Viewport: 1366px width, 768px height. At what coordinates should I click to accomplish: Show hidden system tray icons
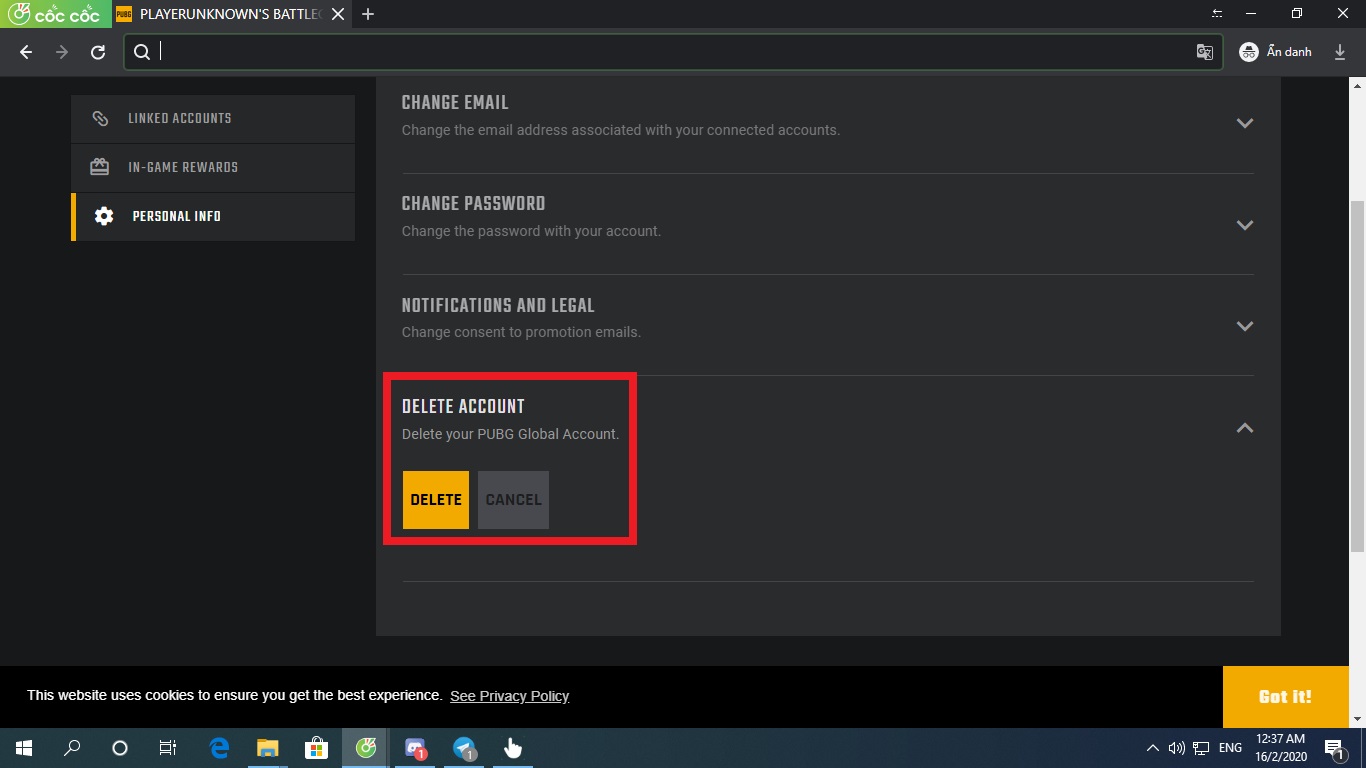pos(1152,748)
